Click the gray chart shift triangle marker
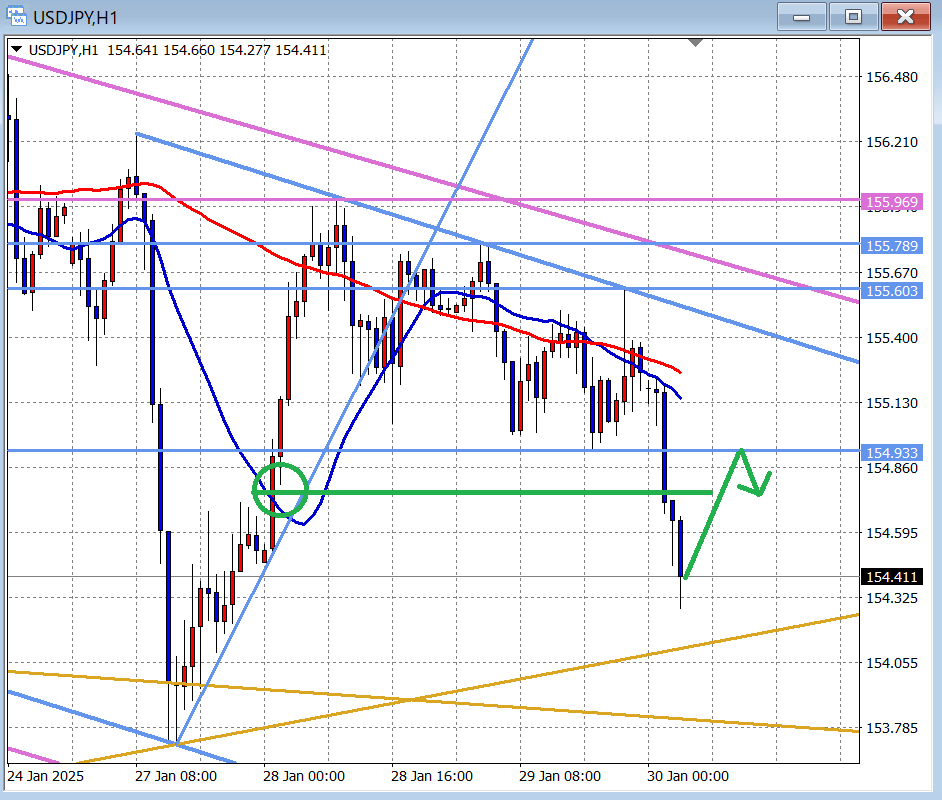The height and width of the screenshot is (800, 942). coord(696,43)
